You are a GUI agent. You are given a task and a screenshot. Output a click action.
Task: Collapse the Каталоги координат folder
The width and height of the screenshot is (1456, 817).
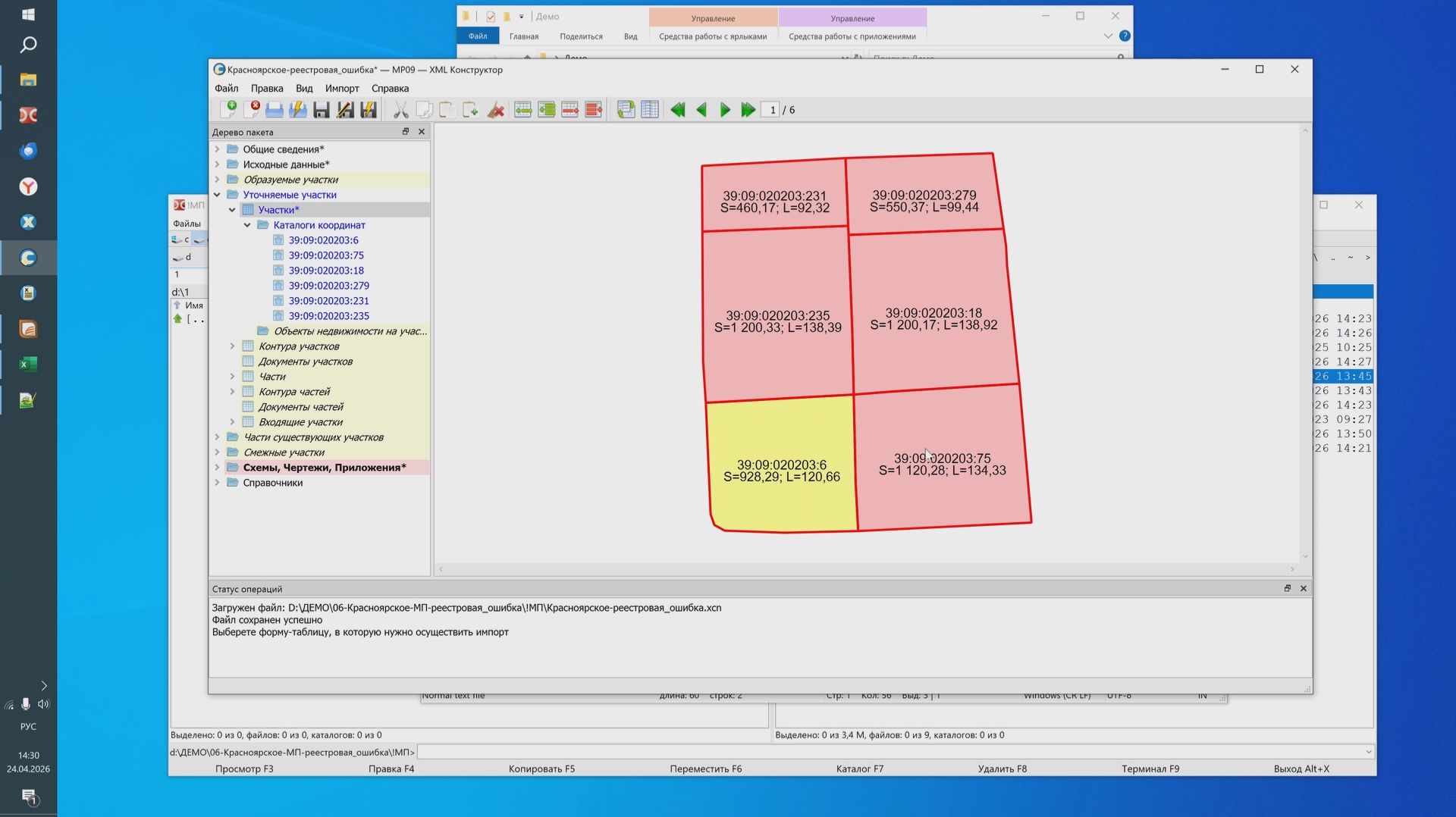[x=248, y=225]
